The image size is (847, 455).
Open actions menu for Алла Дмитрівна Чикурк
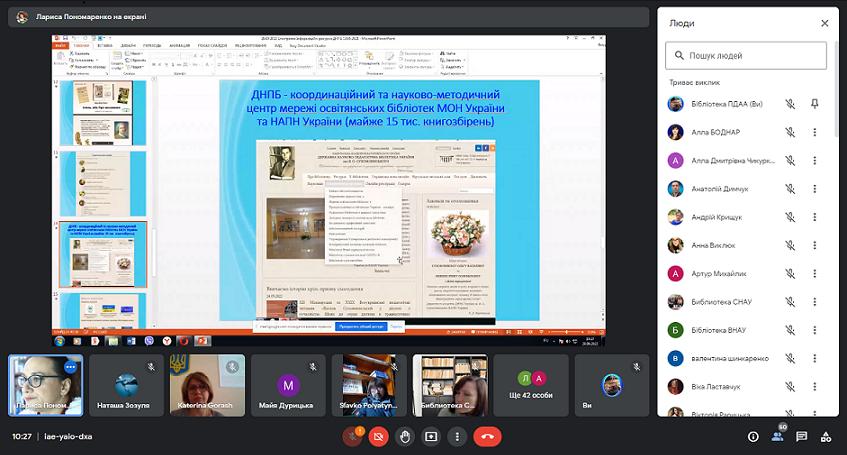tap(815, 160)
